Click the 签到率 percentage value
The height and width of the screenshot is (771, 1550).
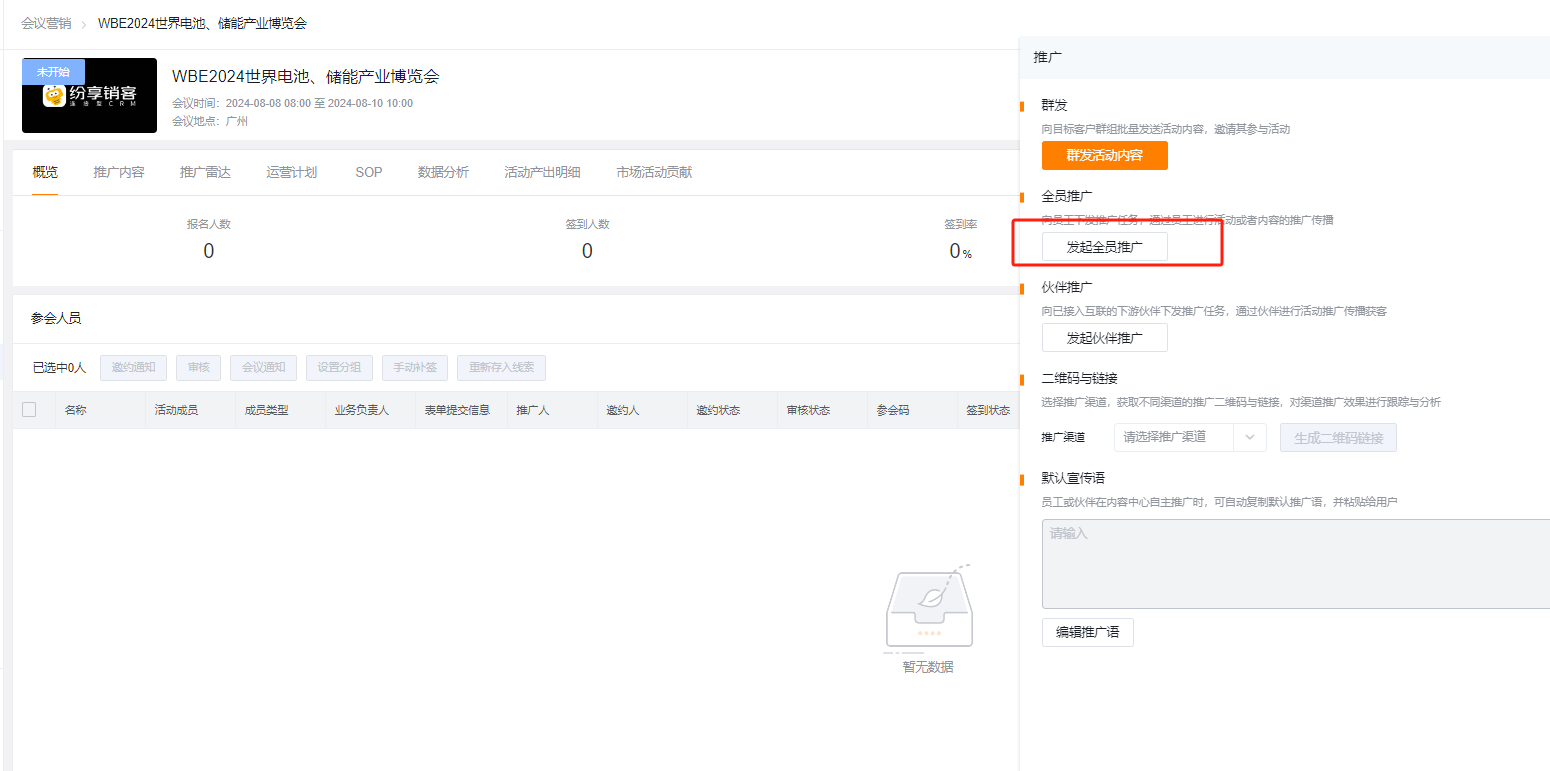point(960,251)
